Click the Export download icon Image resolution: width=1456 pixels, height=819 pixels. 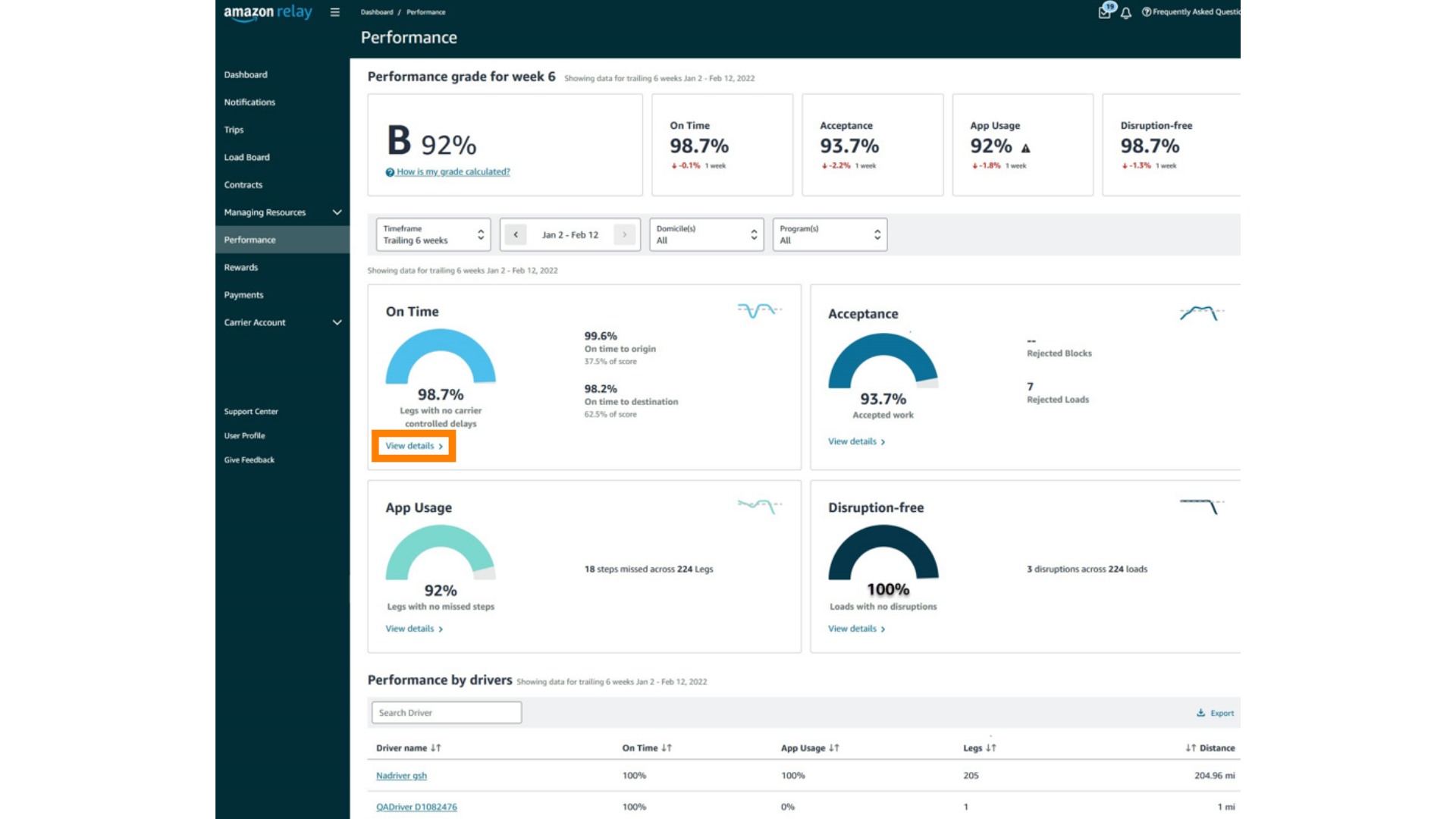click(x=1200, y=713)
